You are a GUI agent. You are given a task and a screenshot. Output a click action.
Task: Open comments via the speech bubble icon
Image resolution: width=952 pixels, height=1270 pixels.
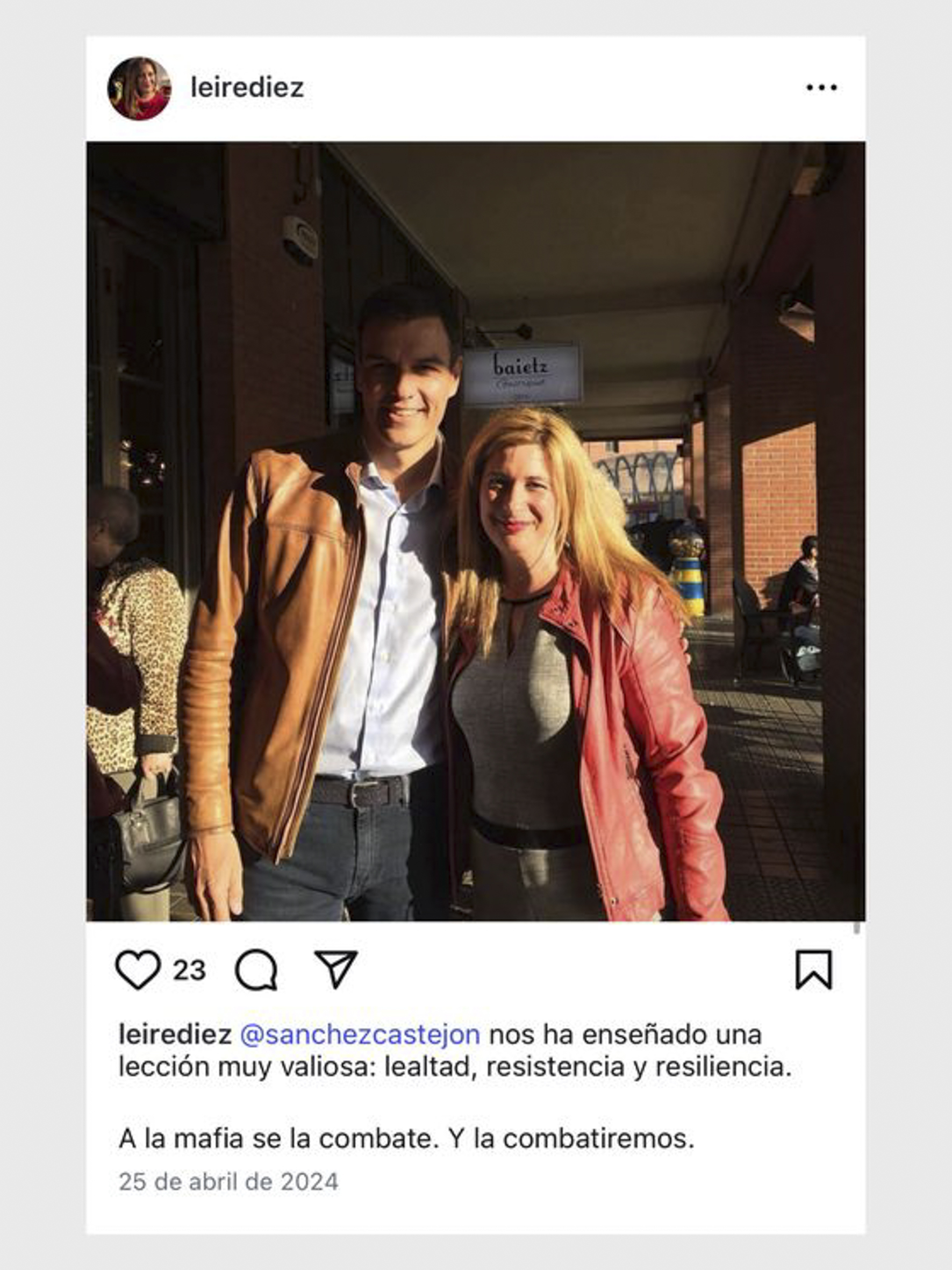256,970
